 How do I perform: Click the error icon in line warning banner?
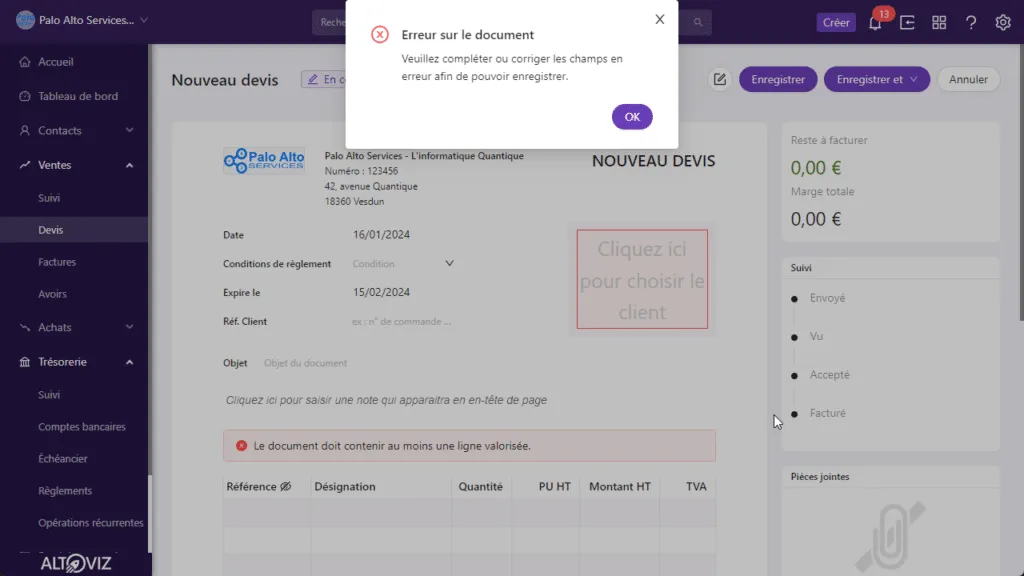(x=241, y=445)
